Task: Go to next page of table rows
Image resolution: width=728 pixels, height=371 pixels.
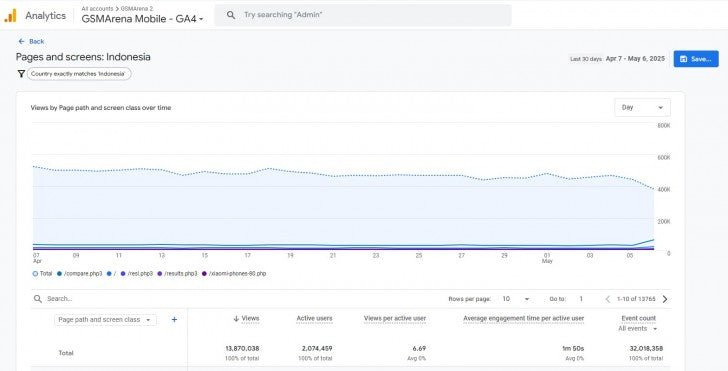Action: coord(665,299)
